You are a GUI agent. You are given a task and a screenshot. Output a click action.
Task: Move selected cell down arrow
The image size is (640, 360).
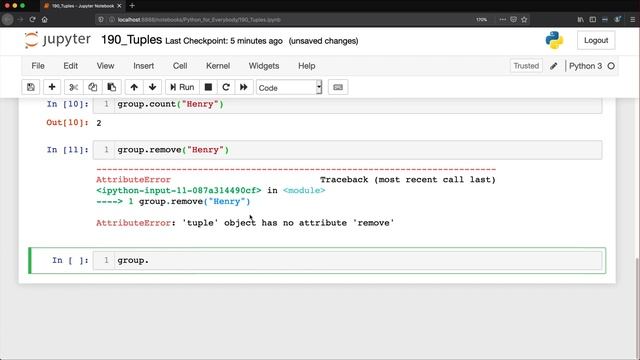[153, 87]
